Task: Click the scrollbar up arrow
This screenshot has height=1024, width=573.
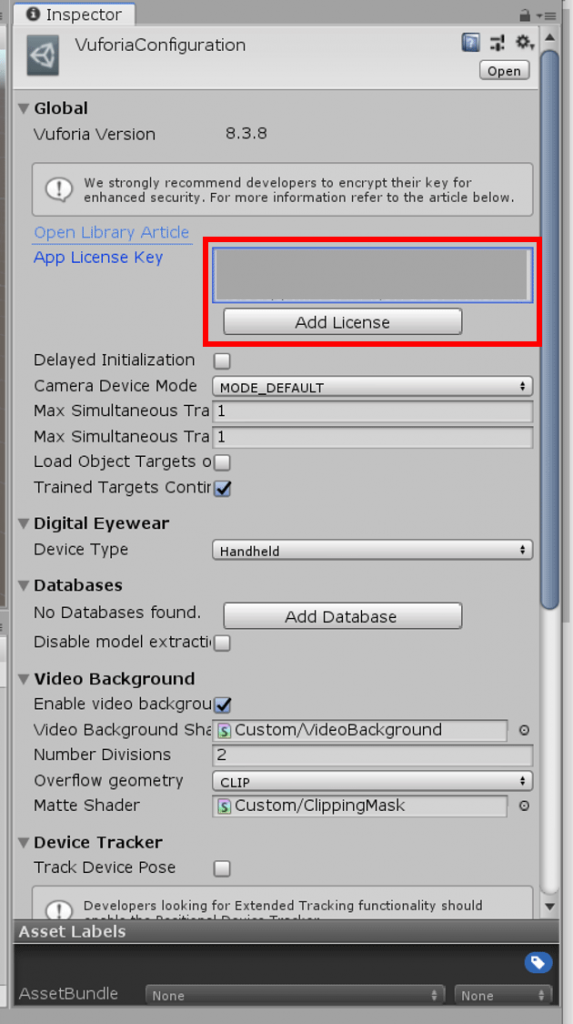Action: coord(550,37)
